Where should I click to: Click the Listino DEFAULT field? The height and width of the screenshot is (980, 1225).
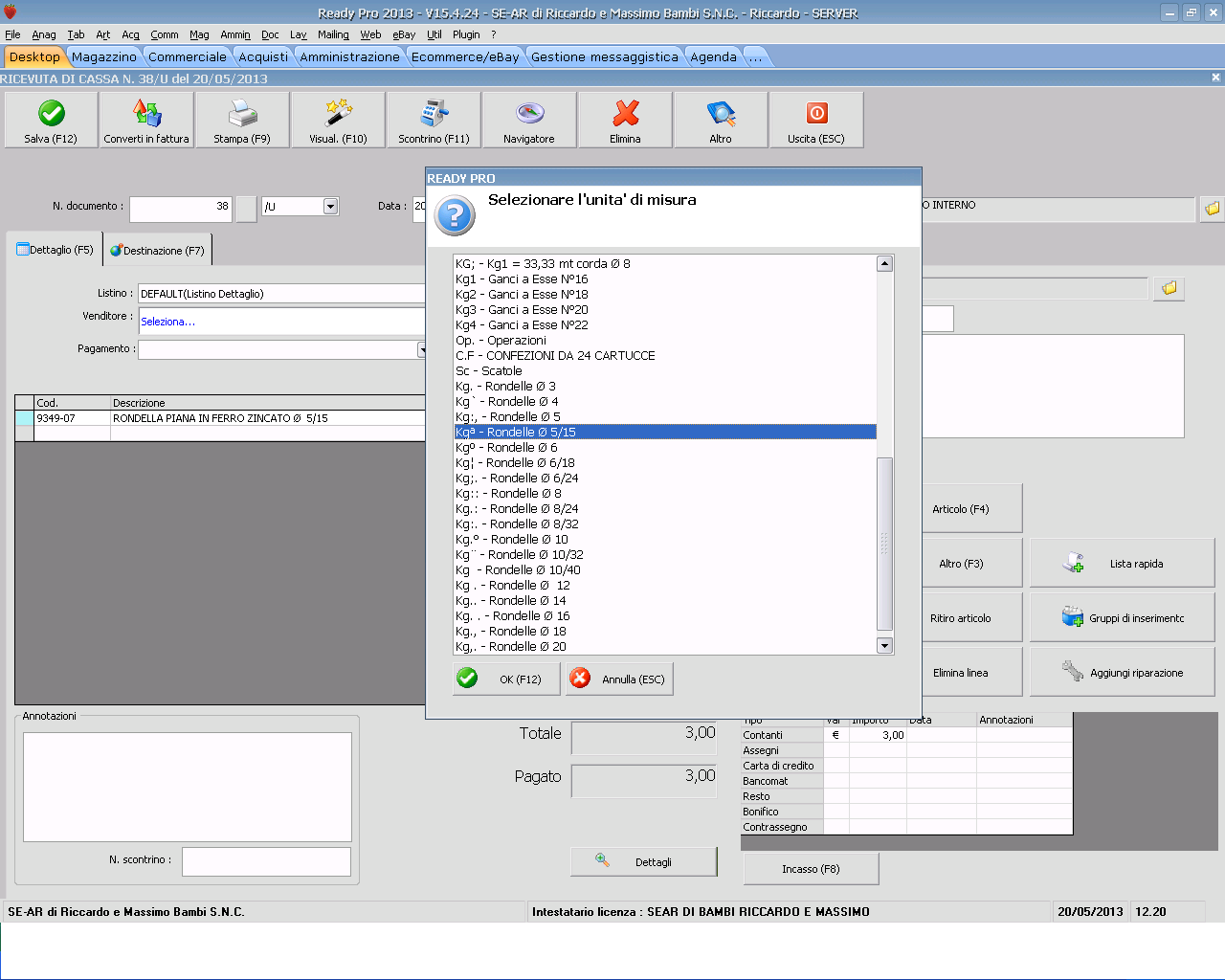click(283, 294)
